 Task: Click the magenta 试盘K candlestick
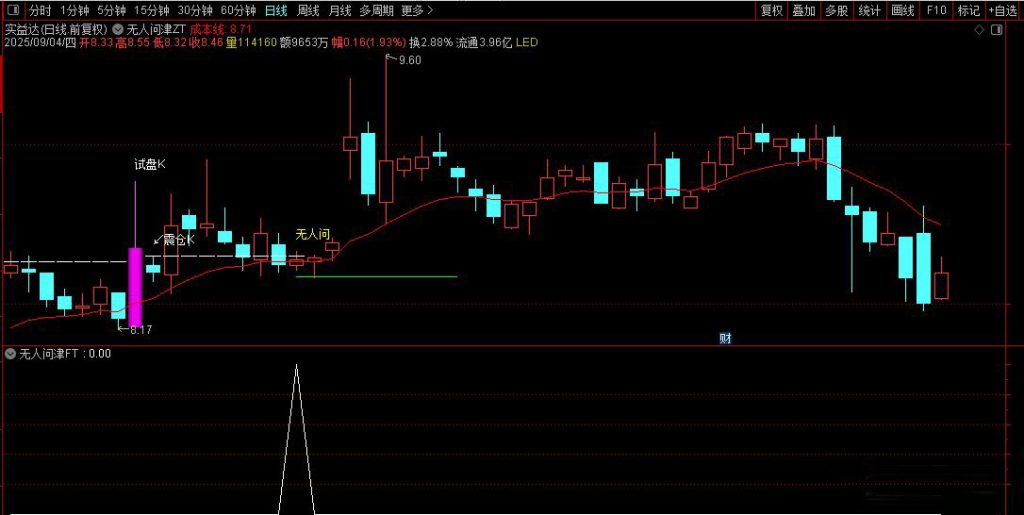tap(135, 285)
